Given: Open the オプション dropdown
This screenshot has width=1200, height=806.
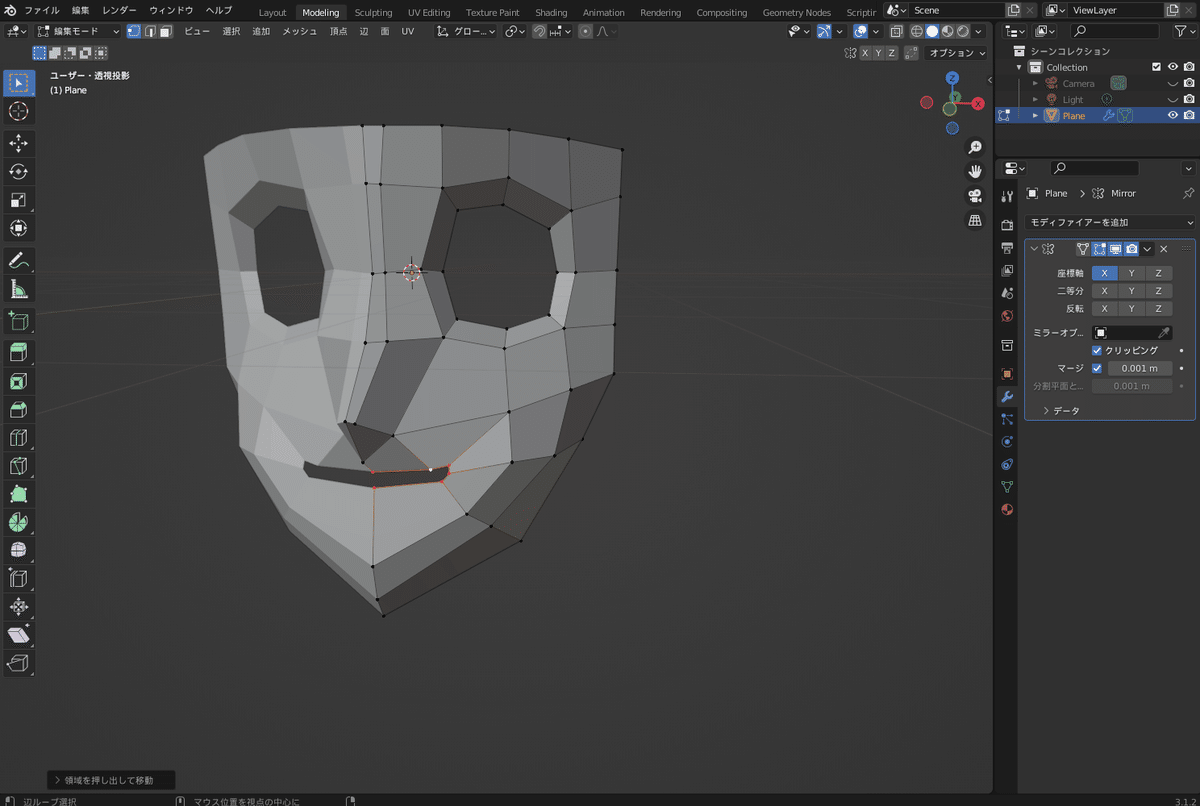Looking at the screenshot, I should (956, 53).
